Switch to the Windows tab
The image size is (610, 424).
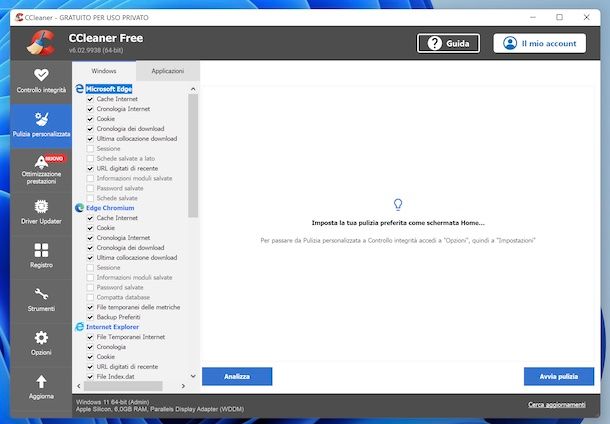pyautogui.click(x=104, y=71)
